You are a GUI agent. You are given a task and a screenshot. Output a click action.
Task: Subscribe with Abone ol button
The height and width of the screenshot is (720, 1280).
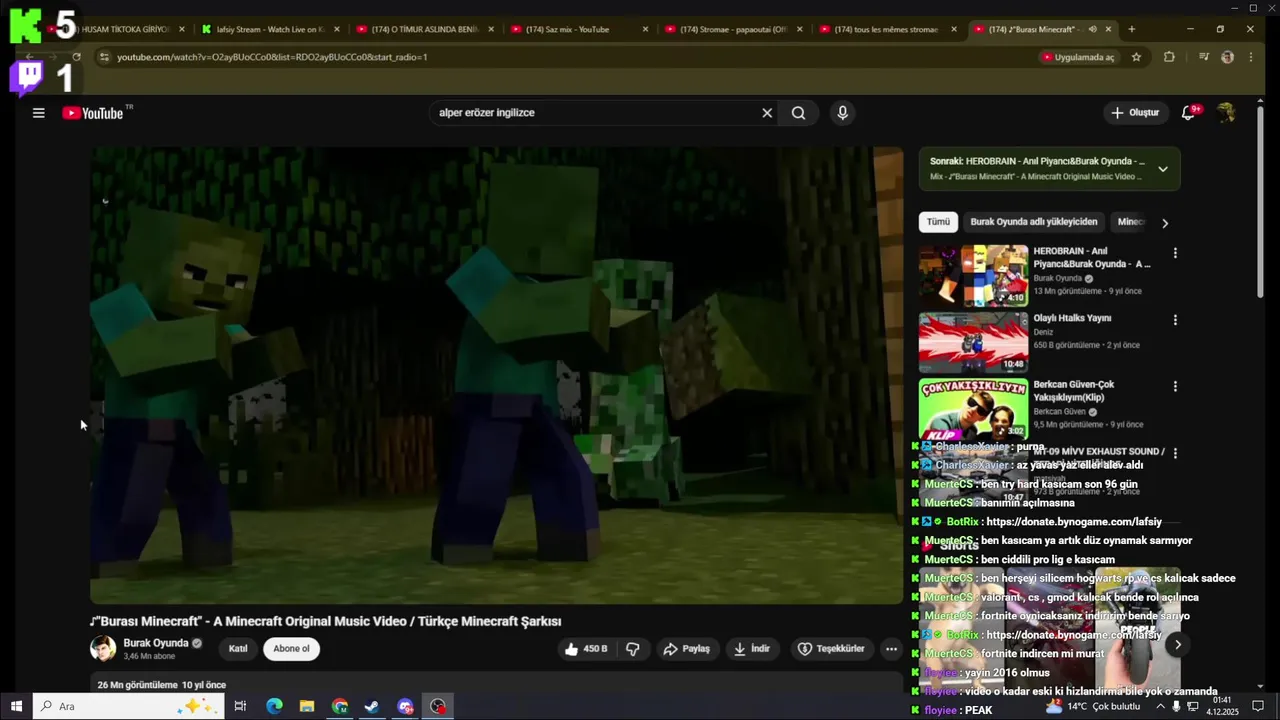pyautogui.click(x=291, y=649)
